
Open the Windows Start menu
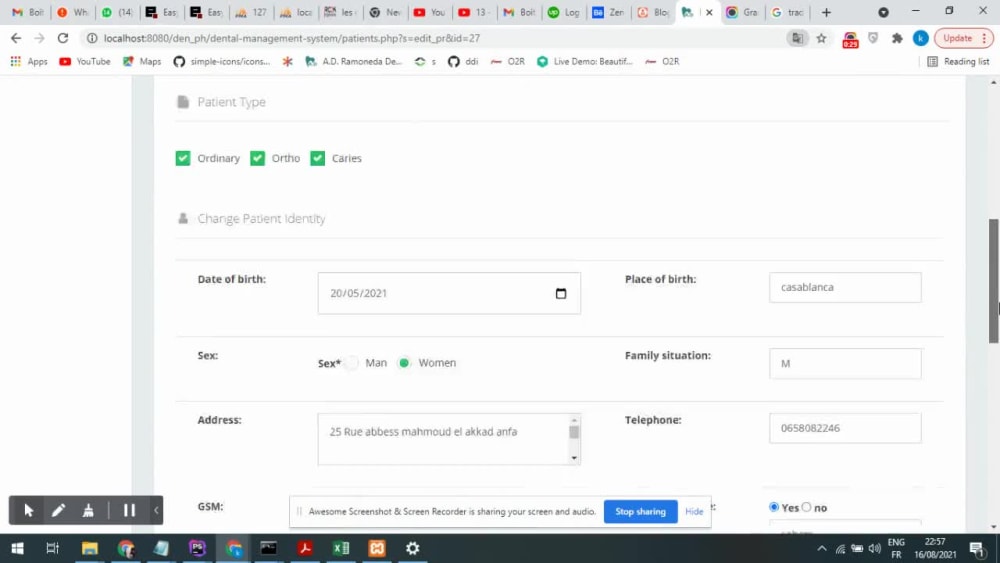[x=18, y=548]
